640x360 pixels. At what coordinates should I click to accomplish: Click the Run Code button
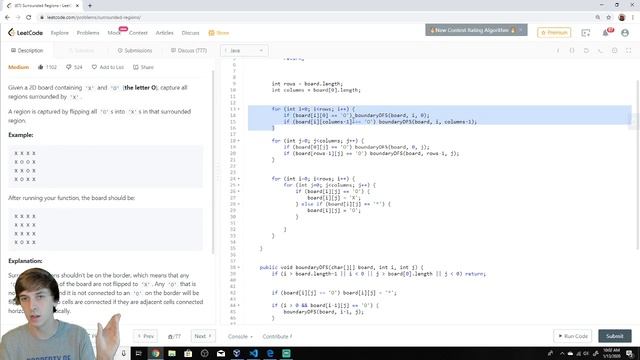pos(573,336)
